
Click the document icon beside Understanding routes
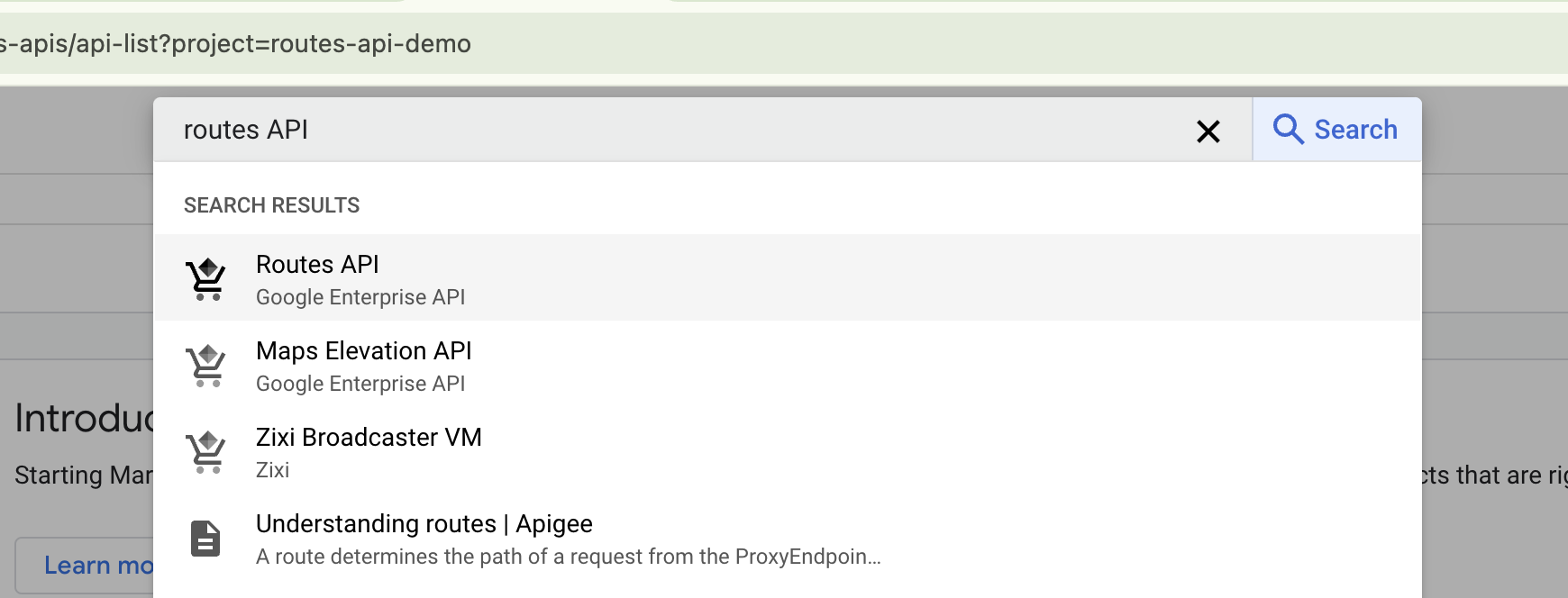[x=206, y=537]
